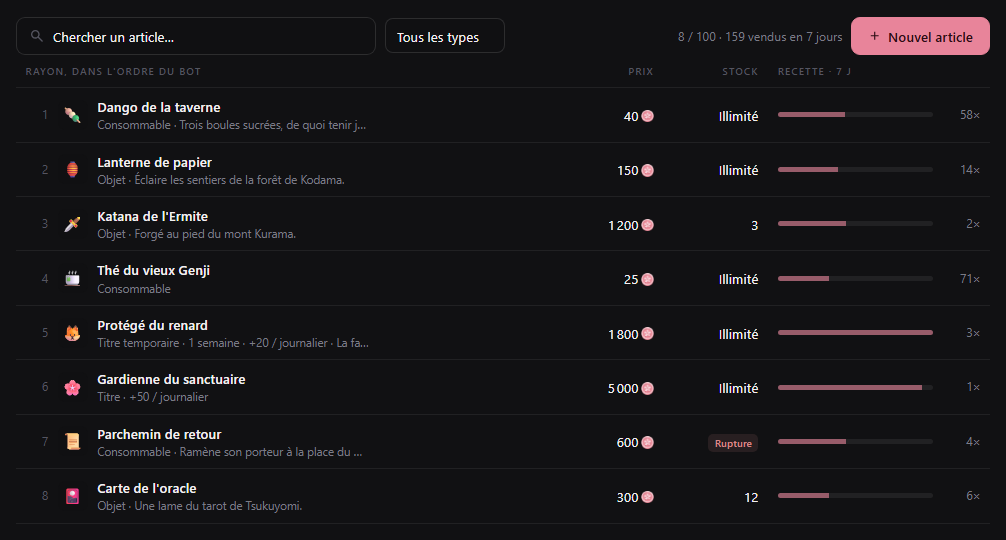Click the dango skewer icon
Viewport: 1006px width, 540px height.
(x=72, y=115)
